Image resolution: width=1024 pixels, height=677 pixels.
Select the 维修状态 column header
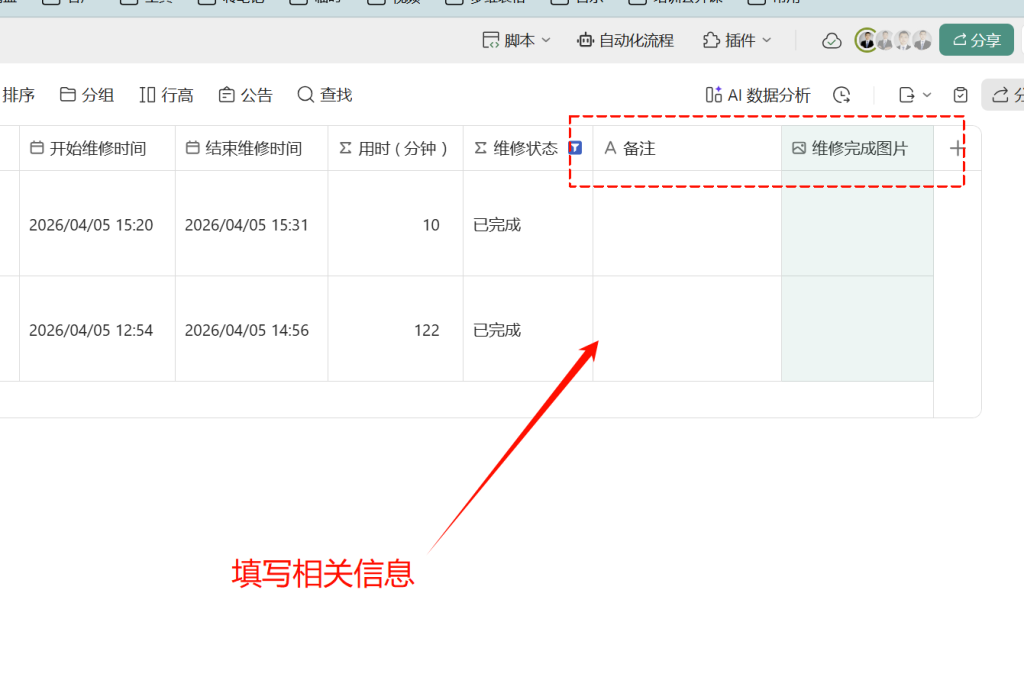point(528,148)
